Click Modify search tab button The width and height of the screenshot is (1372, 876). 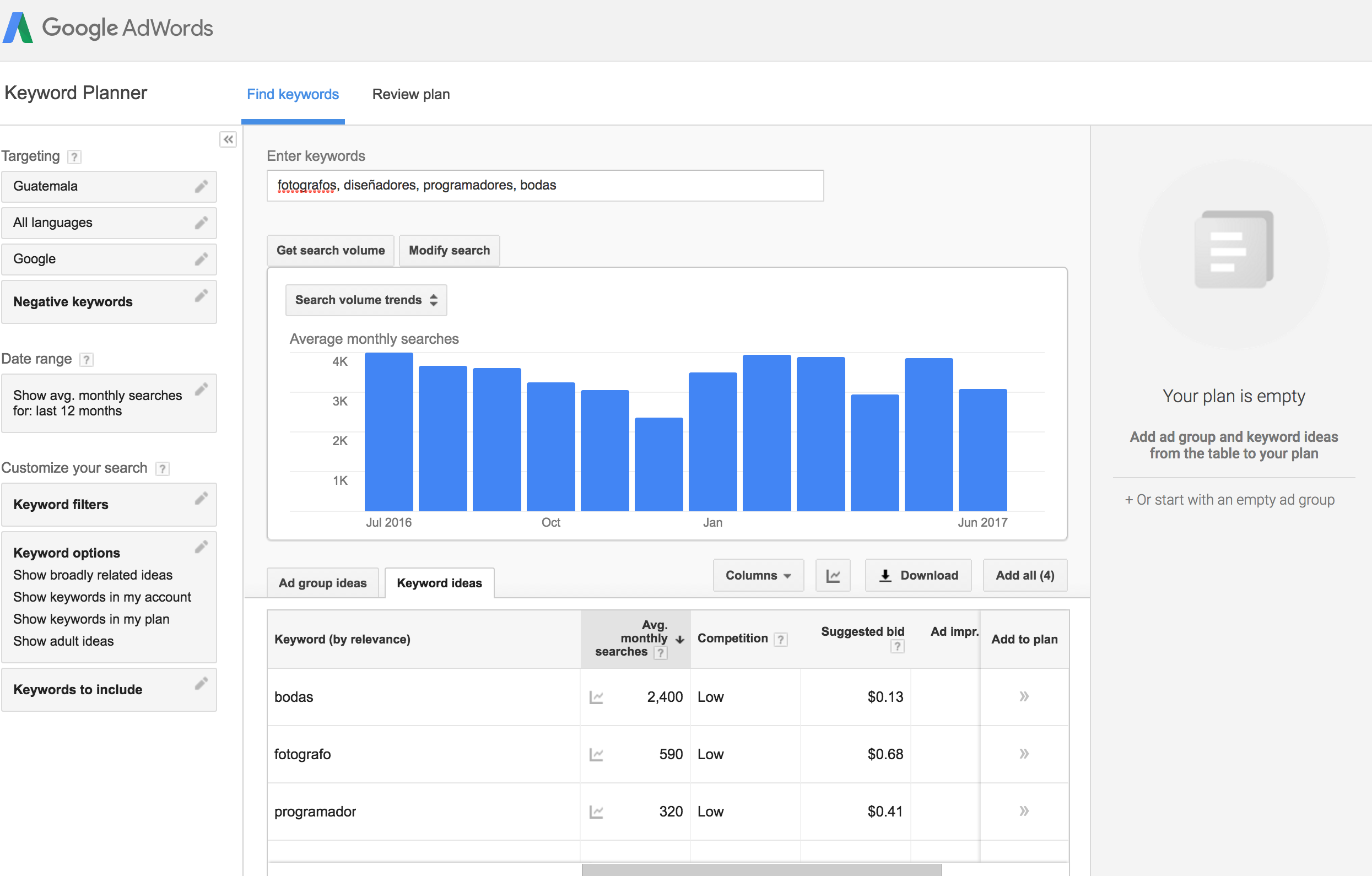[450, 251]
